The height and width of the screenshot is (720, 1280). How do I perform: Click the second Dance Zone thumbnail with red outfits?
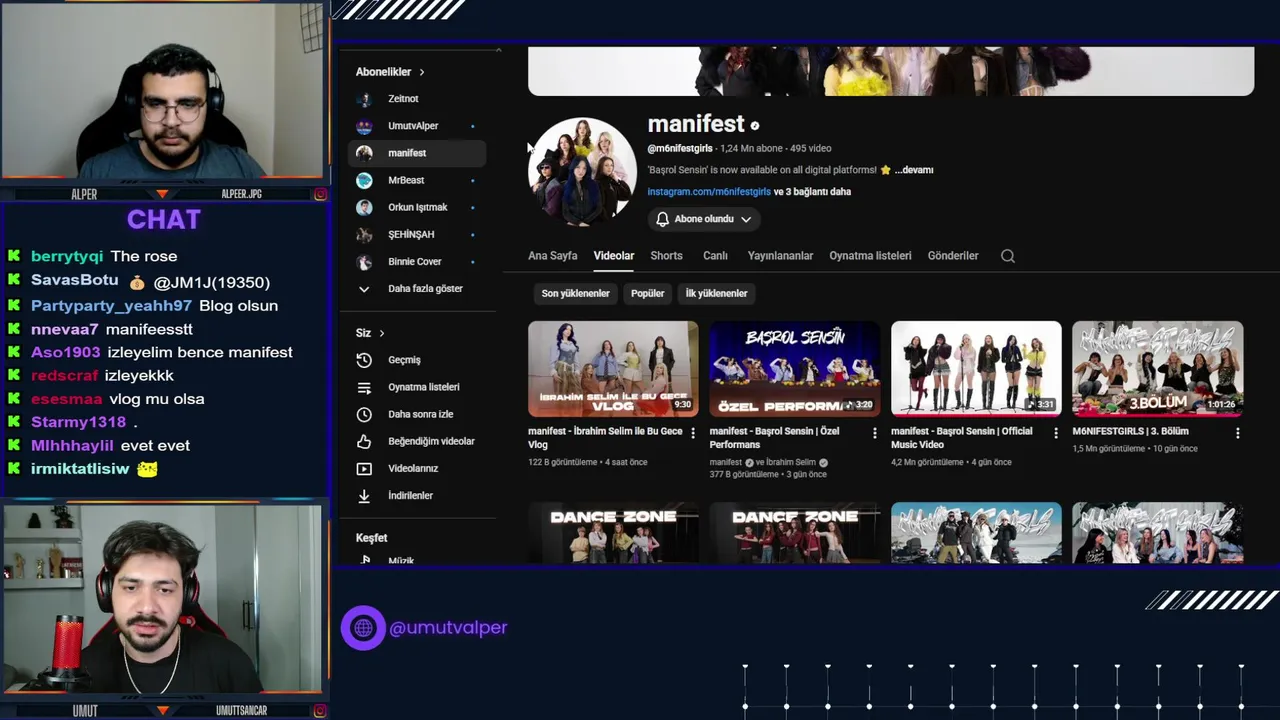(x=795, y=534)
